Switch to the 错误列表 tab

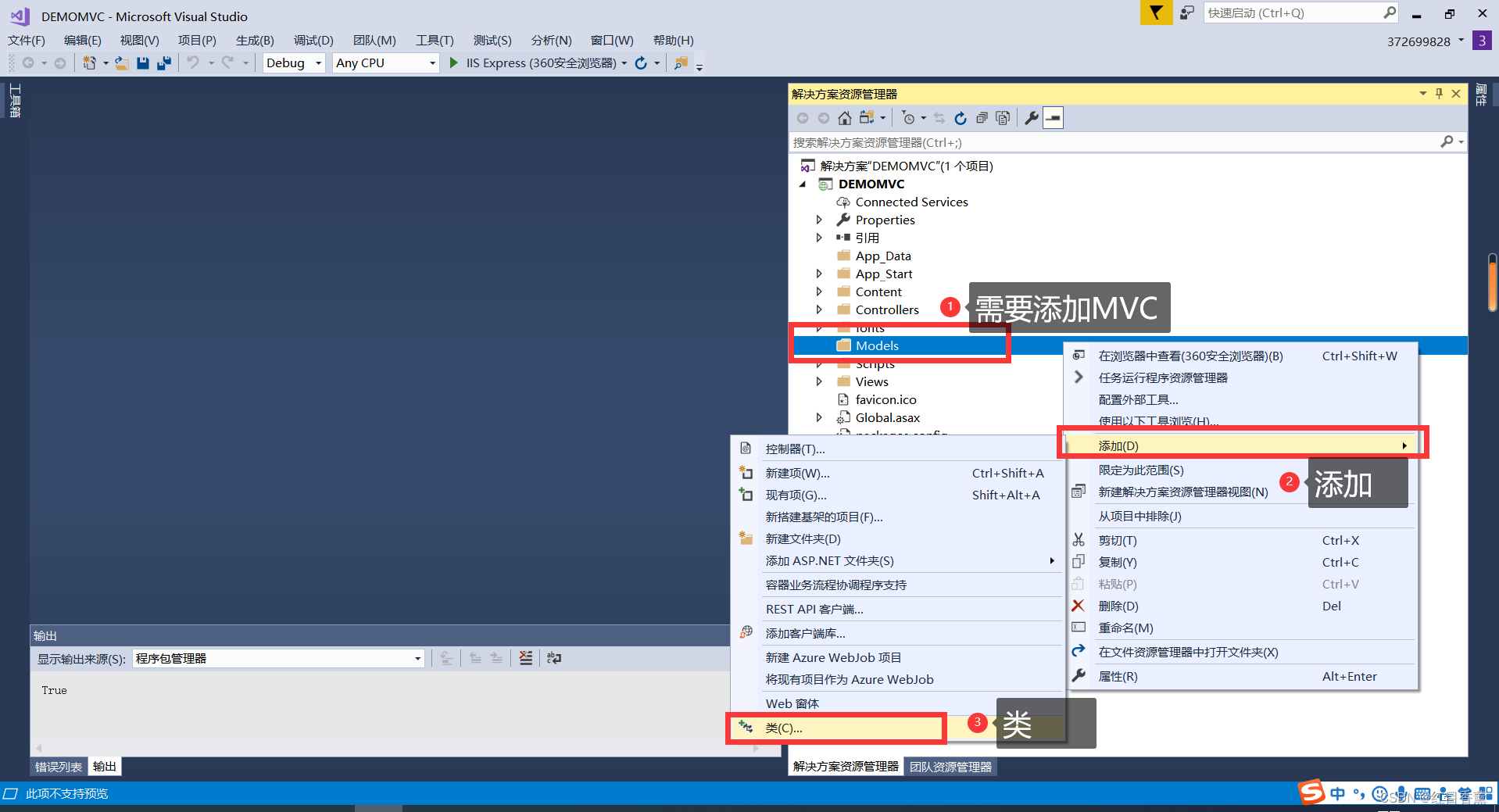coord(59,767)
